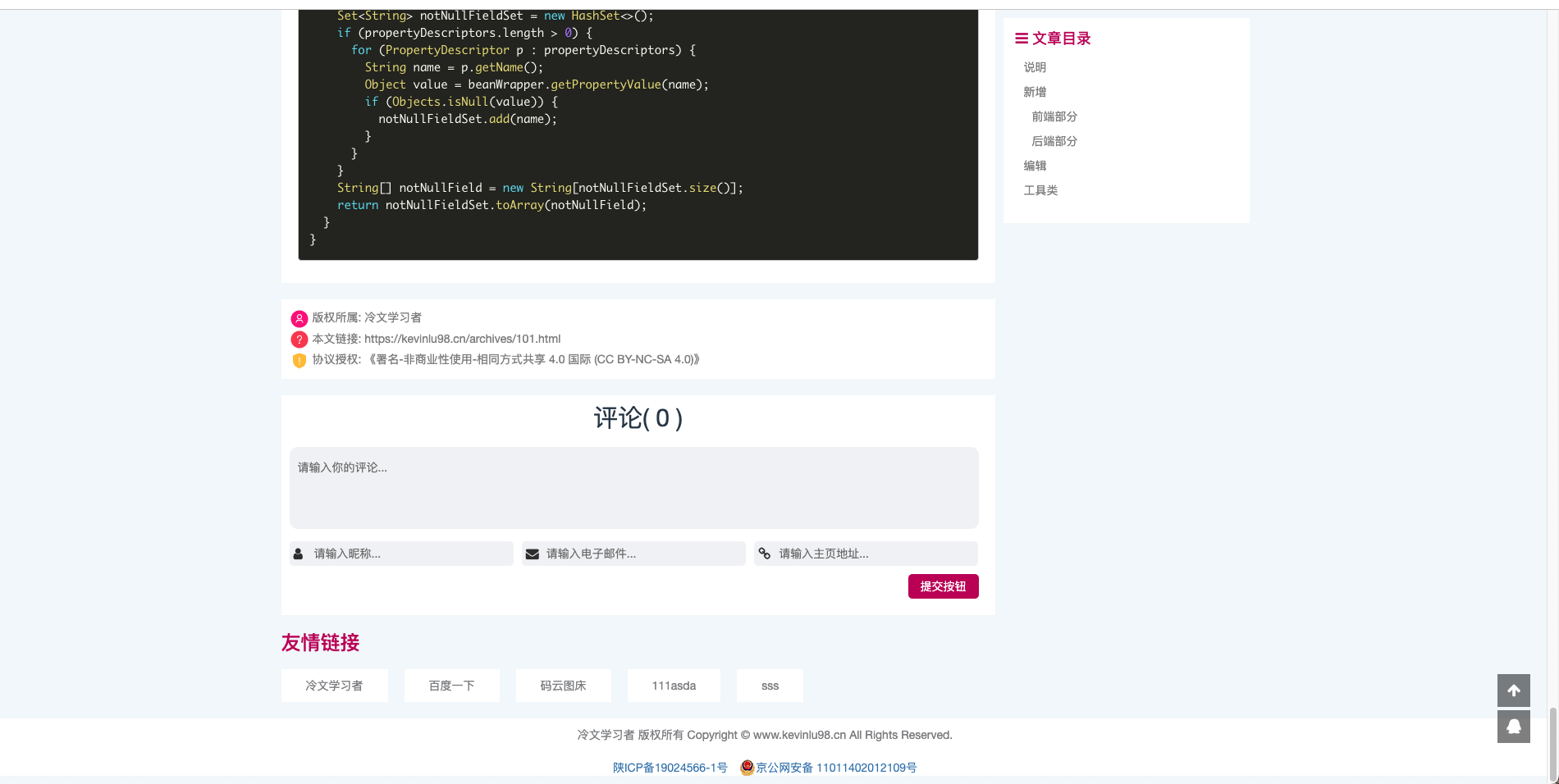Click the 版权所属: 冷文学习者 text
Viewport: 1559px width, 784px height.
click(367, 317)
